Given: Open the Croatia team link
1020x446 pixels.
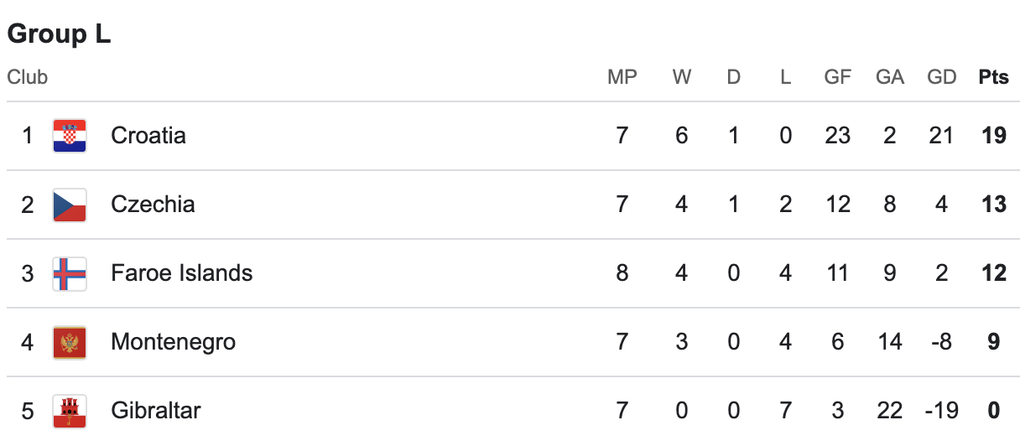Looking at the screenshot, I should click(148, 136).
